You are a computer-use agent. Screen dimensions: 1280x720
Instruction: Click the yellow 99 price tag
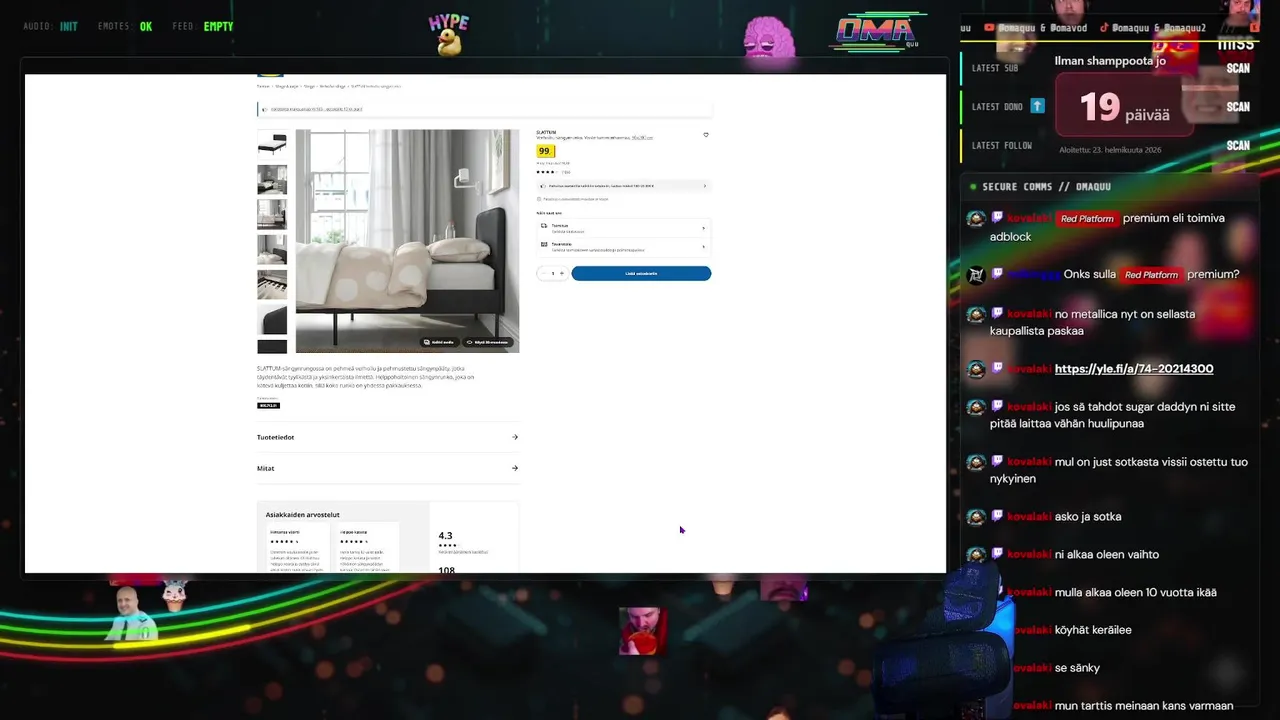pos(545,151)
